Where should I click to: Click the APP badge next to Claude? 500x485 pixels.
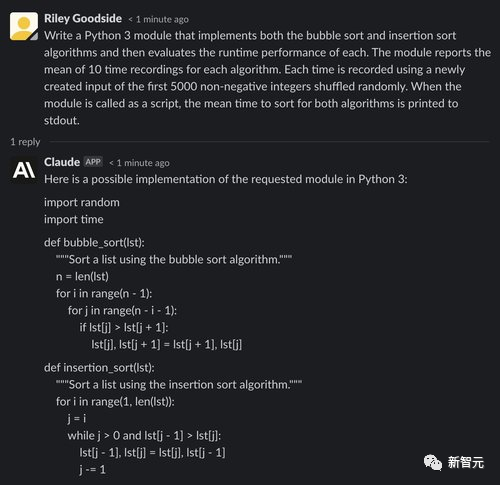click(93, 162)
